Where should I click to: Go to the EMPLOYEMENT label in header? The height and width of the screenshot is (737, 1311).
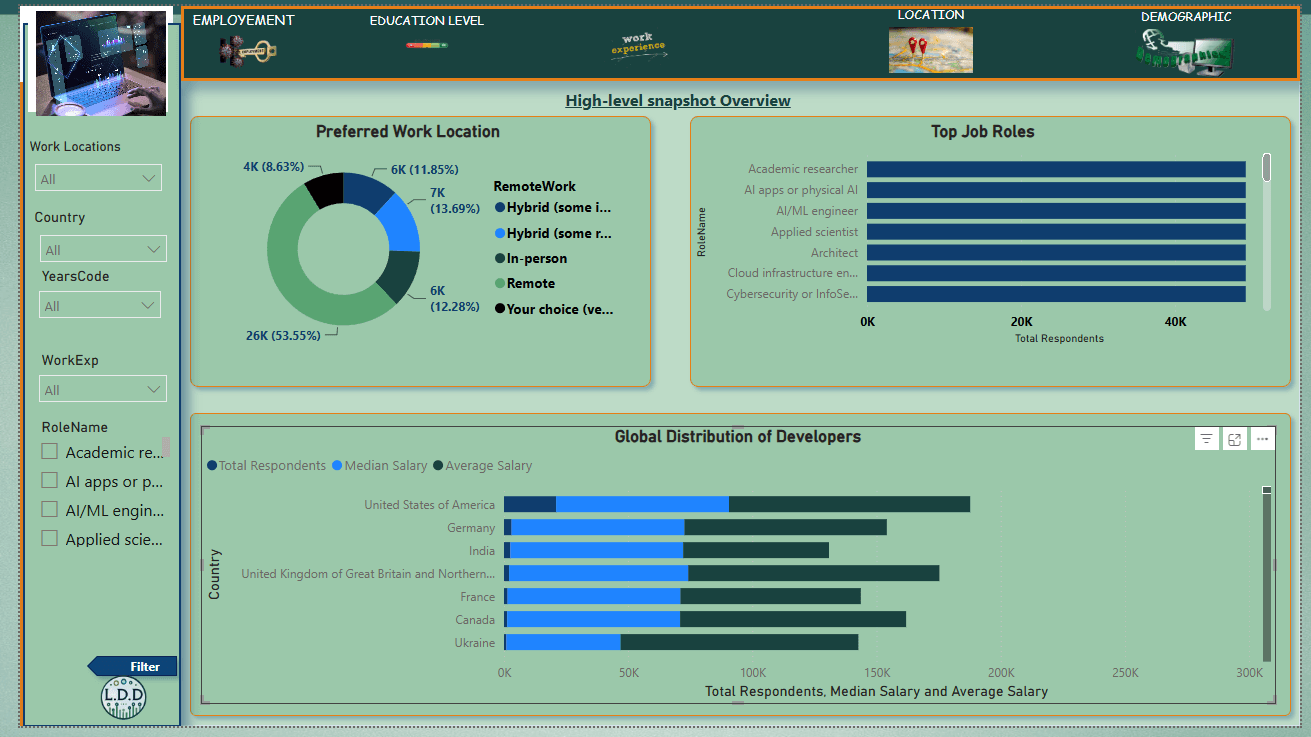click(x=244, y=20)
